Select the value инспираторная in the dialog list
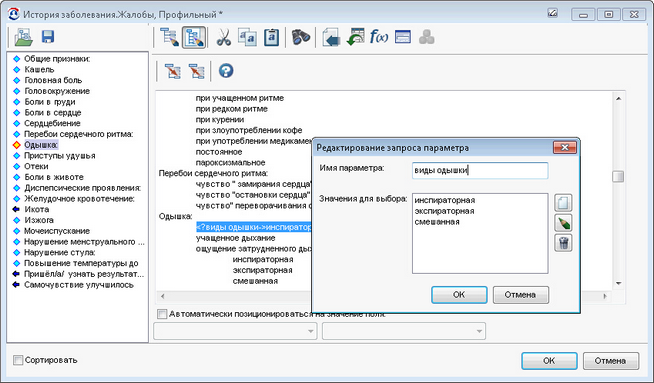The height and width of the screenshot is (383, 654). pos(445,200)
